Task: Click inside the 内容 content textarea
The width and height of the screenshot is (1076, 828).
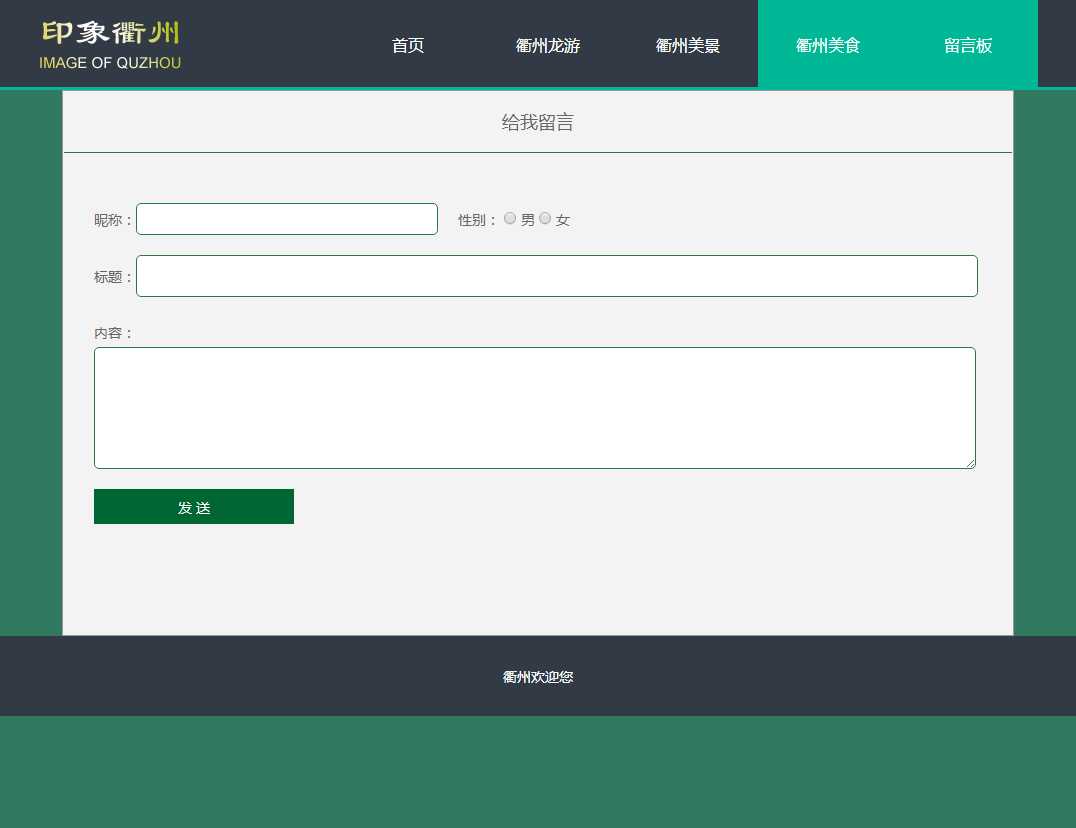Action: 534,408
